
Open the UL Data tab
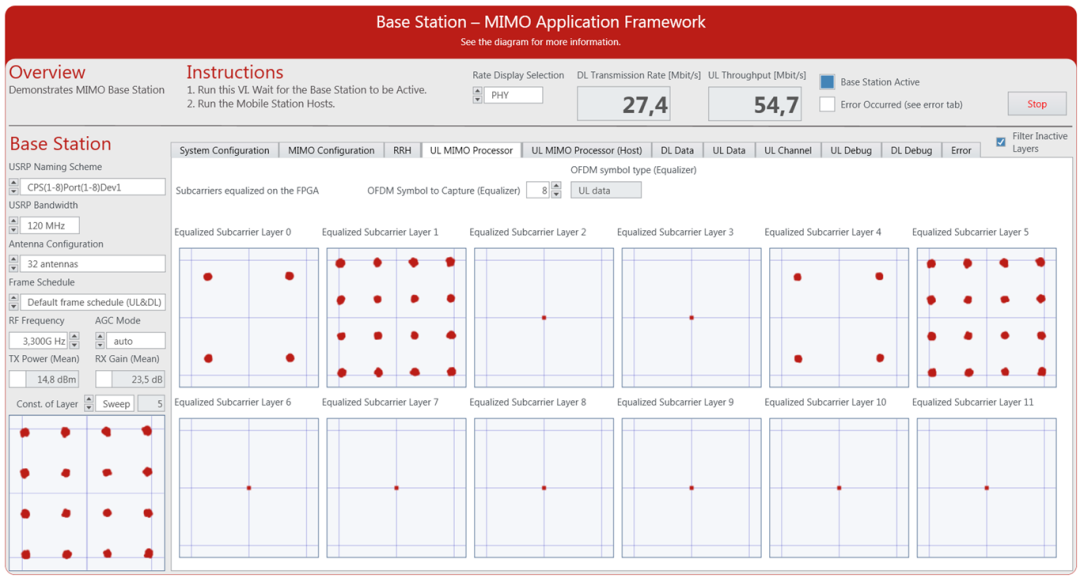coord(729,151)
